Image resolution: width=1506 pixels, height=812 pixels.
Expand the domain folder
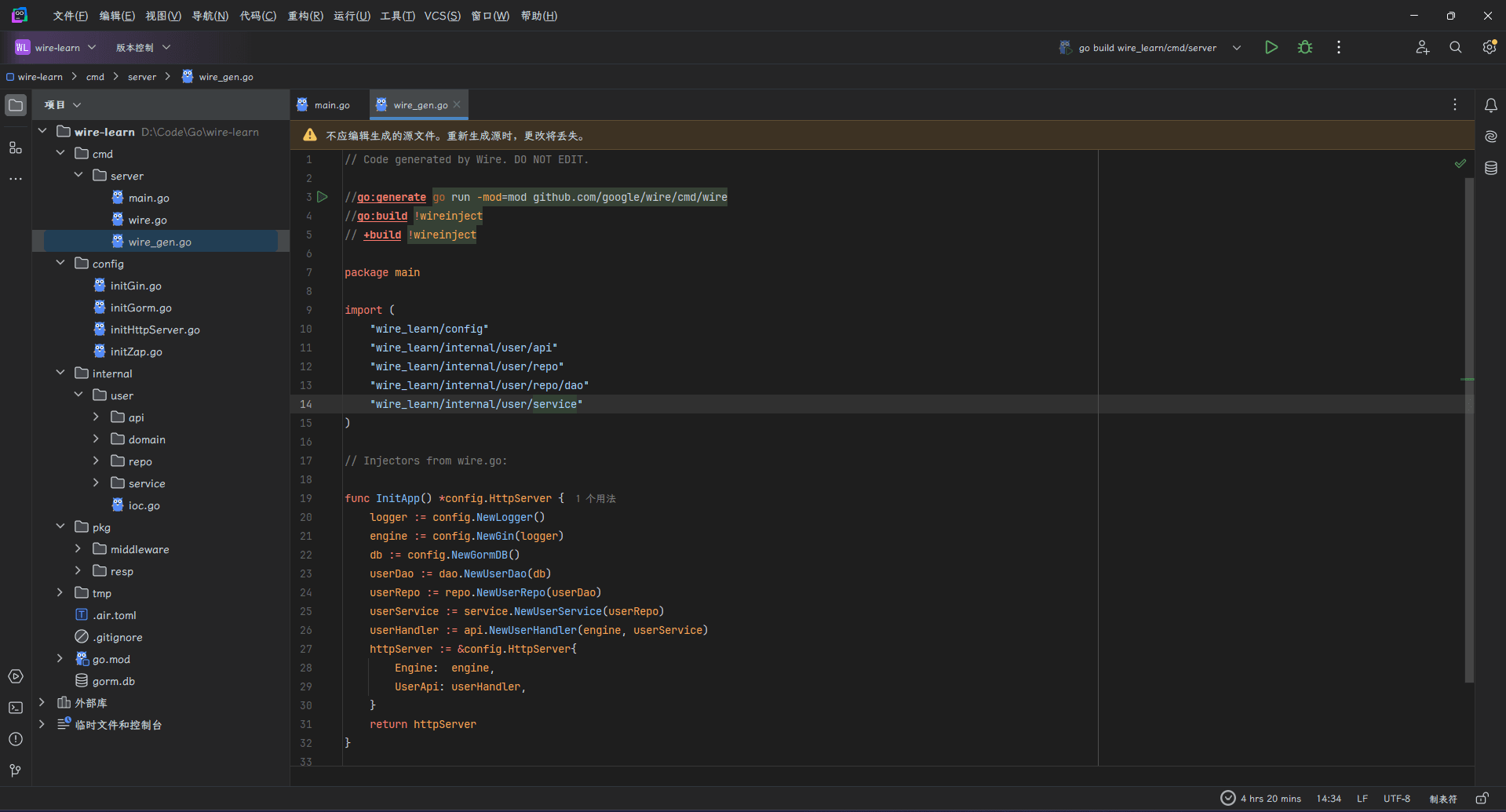(x=96, y=439)
